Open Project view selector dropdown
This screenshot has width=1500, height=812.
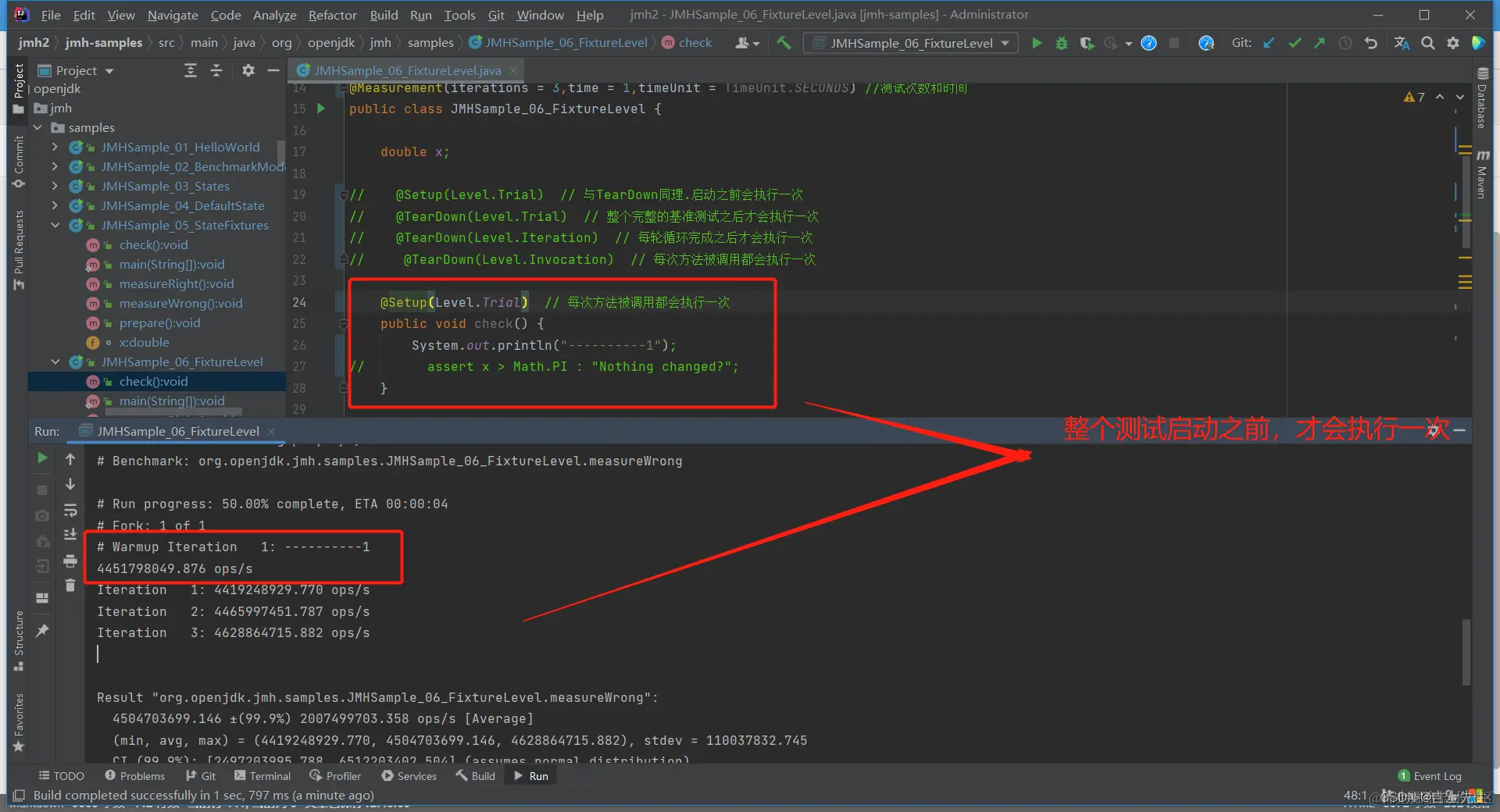point(77,70)
